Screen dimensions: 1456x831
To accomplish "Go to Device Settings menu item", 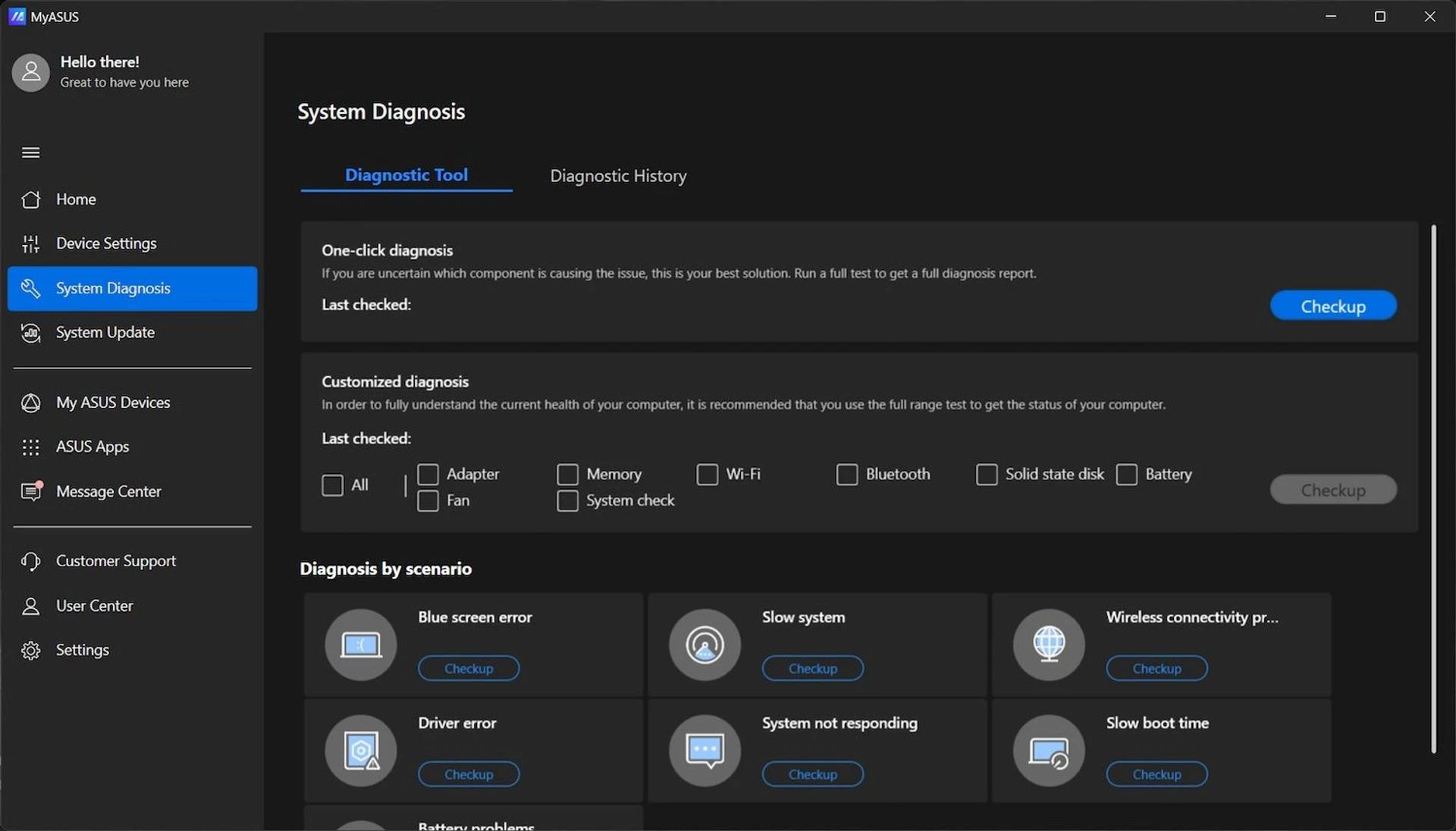I will click(133, 243).
